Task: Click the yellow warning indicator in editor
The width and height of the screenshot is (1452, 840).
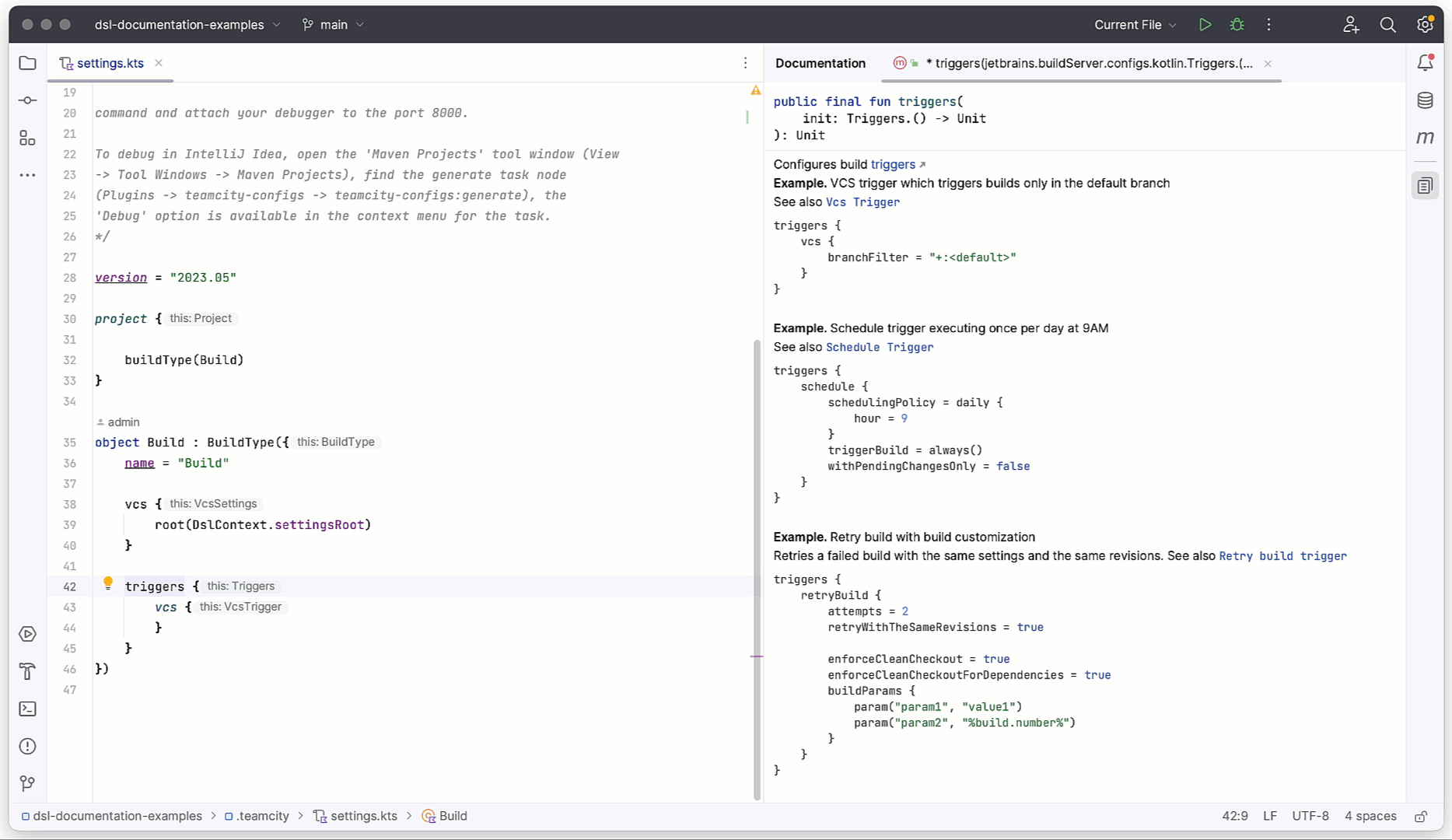Action: pyautogui.click(x=755, y=91)
